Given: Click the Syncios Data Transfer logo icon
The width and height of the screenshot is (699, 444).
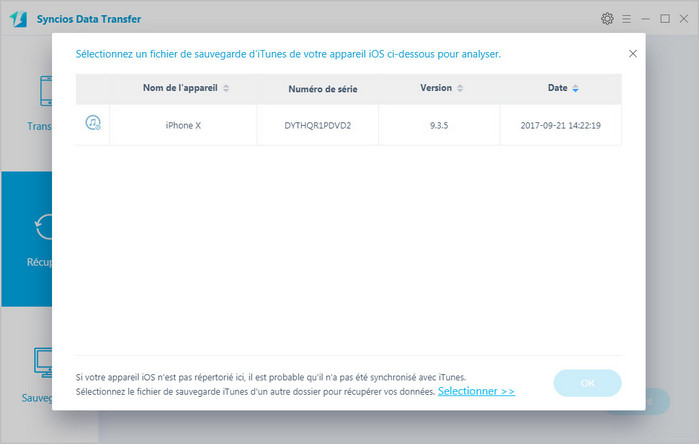Looking at the screenshot, I should pos(20,19).
